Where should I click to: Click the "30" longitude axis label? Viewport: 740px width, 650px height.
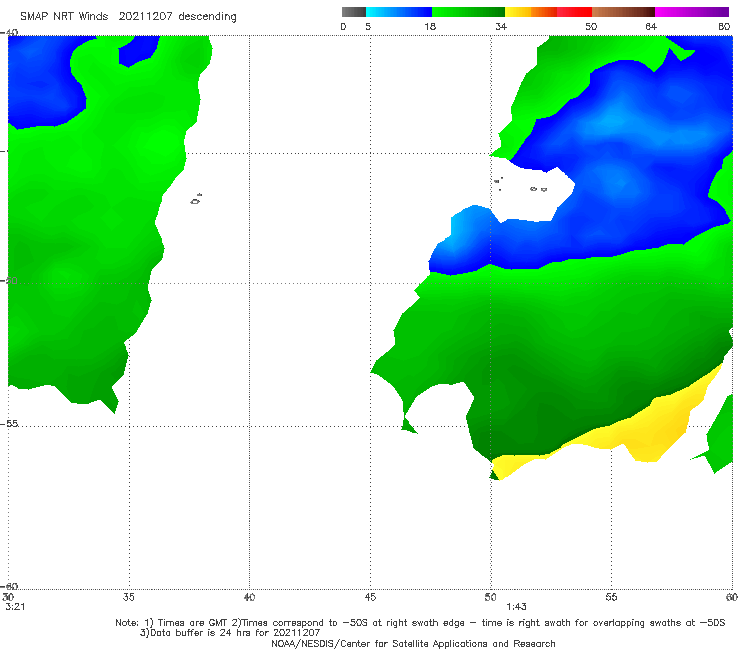pos(8,597)
